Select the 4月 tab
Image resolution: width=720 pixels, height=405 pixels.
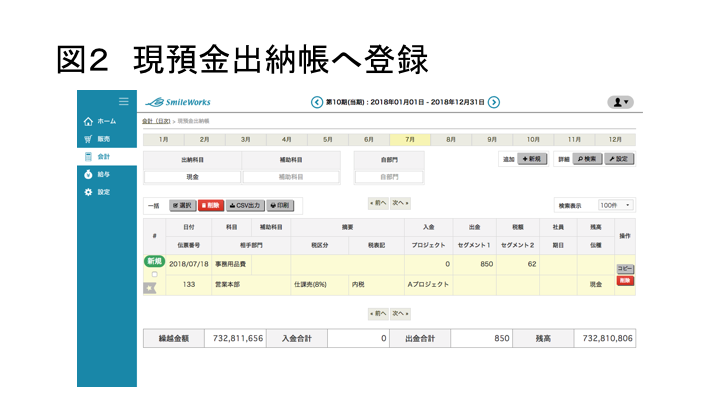click(287, 140)
